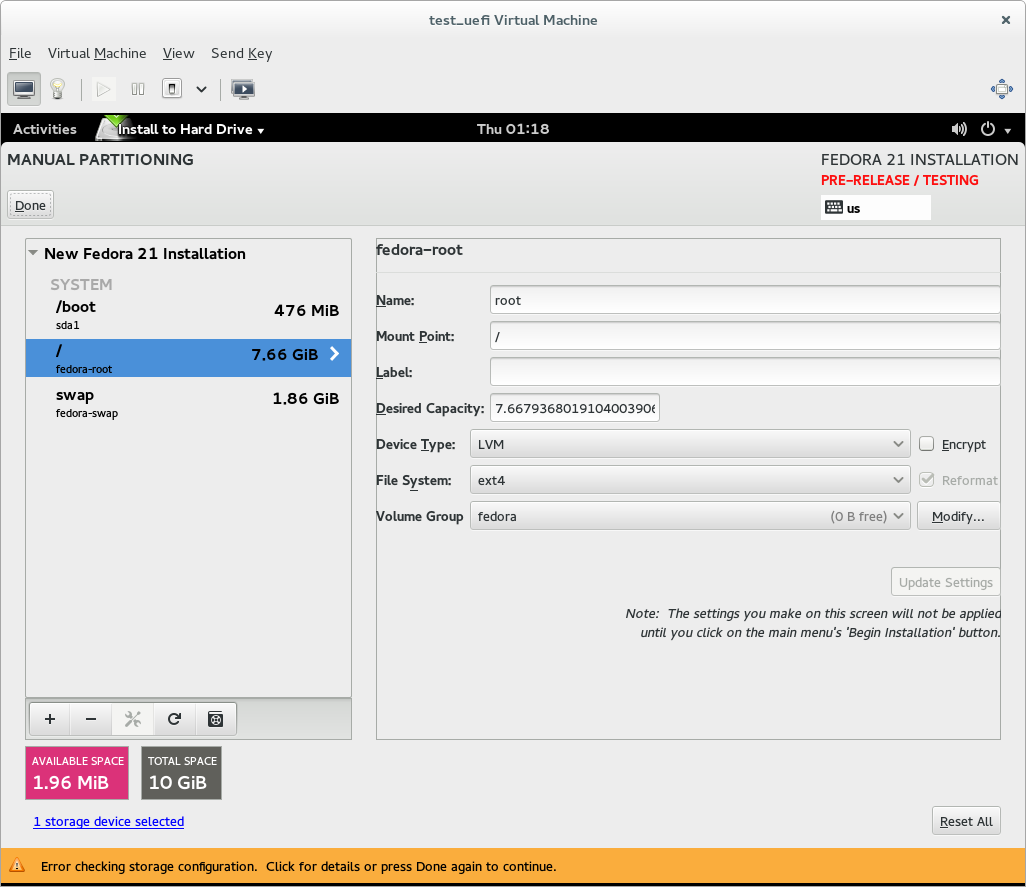Screen dimensions: 1026x887
Task: Click the MANUAL PARTITIONING title
Action: [100, 160]
